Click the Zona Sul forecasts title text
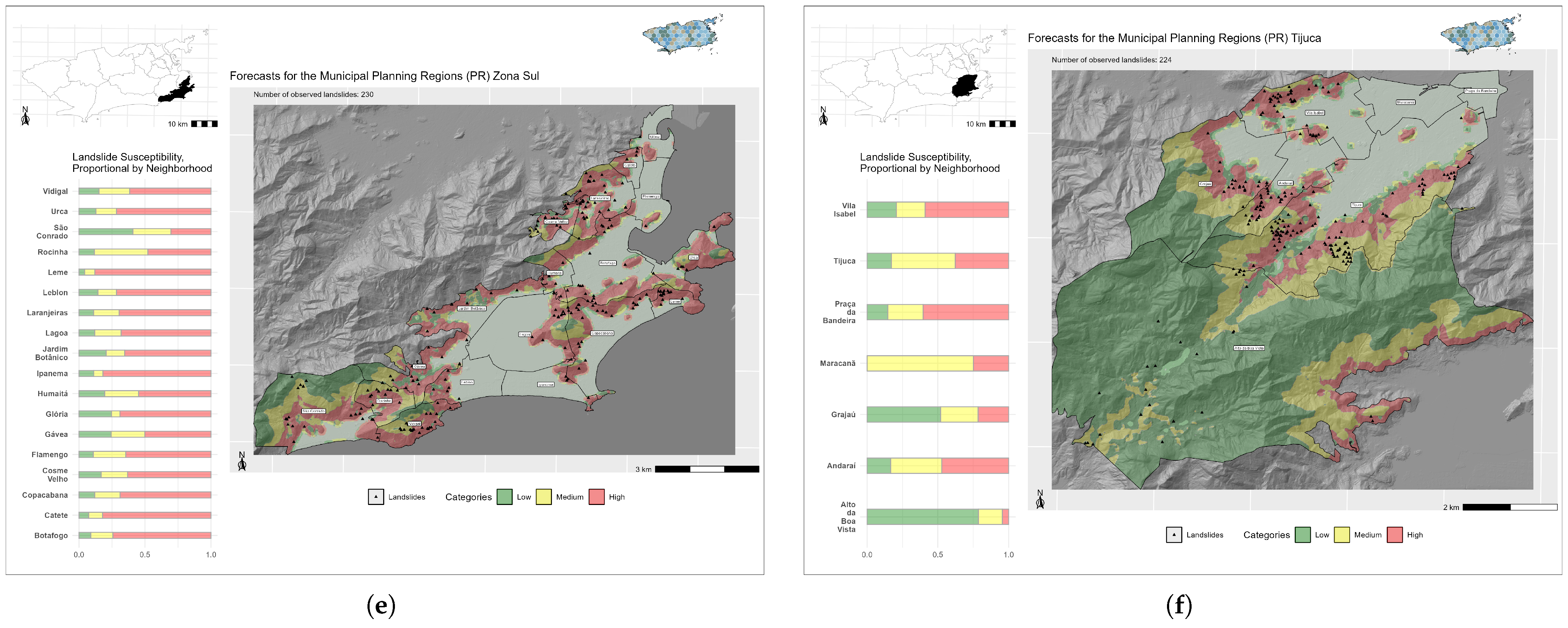Image resolution: width=1568 pixels, height=628 pixels. [384, 76]
